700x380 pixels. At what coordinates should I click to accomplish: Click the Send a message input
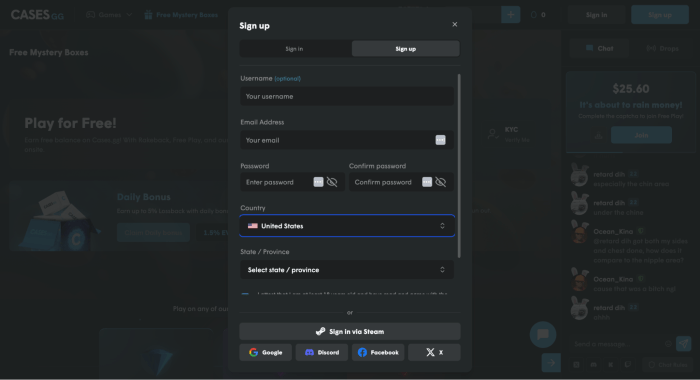coord(617,344)
